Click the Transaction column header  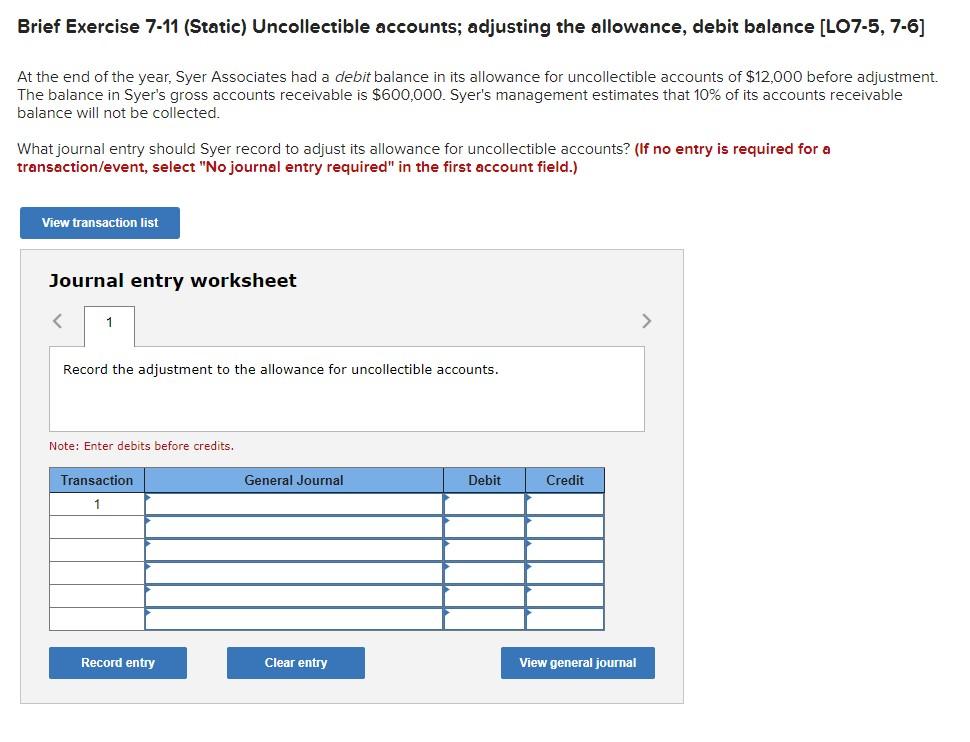(x=95, y=480)
